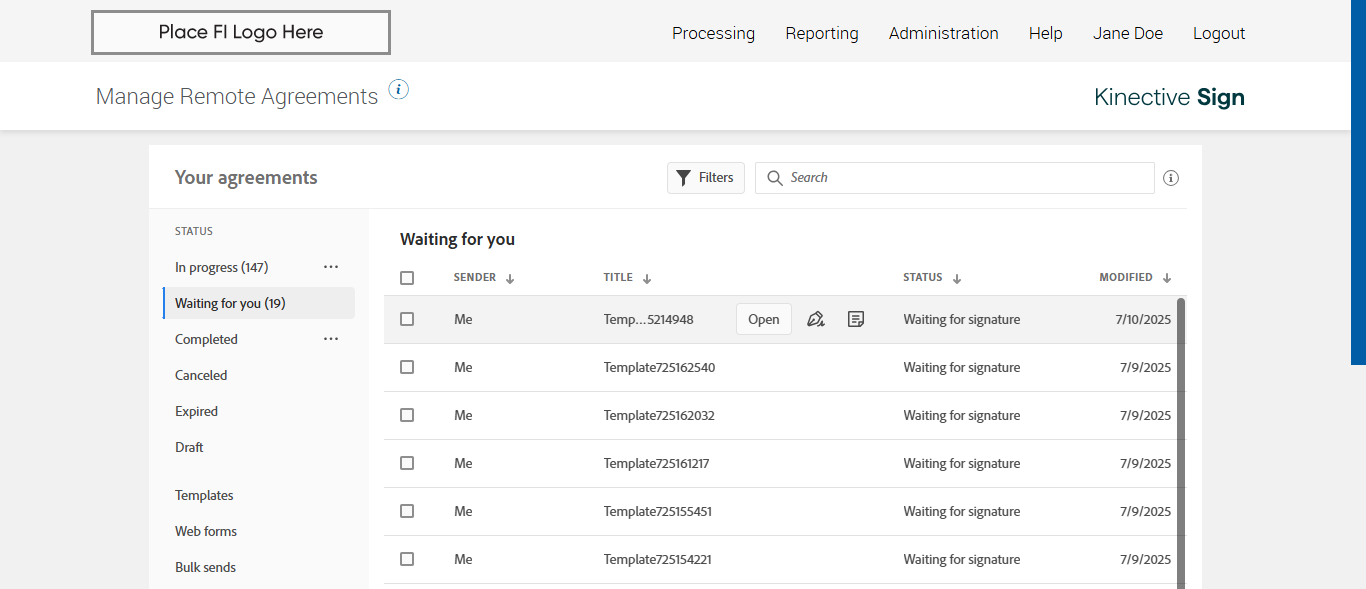Image resolution: width=1366 pixels, height=589 pixels.
Task: Click the notes icon in first agreement row
Action: [856, 320]
